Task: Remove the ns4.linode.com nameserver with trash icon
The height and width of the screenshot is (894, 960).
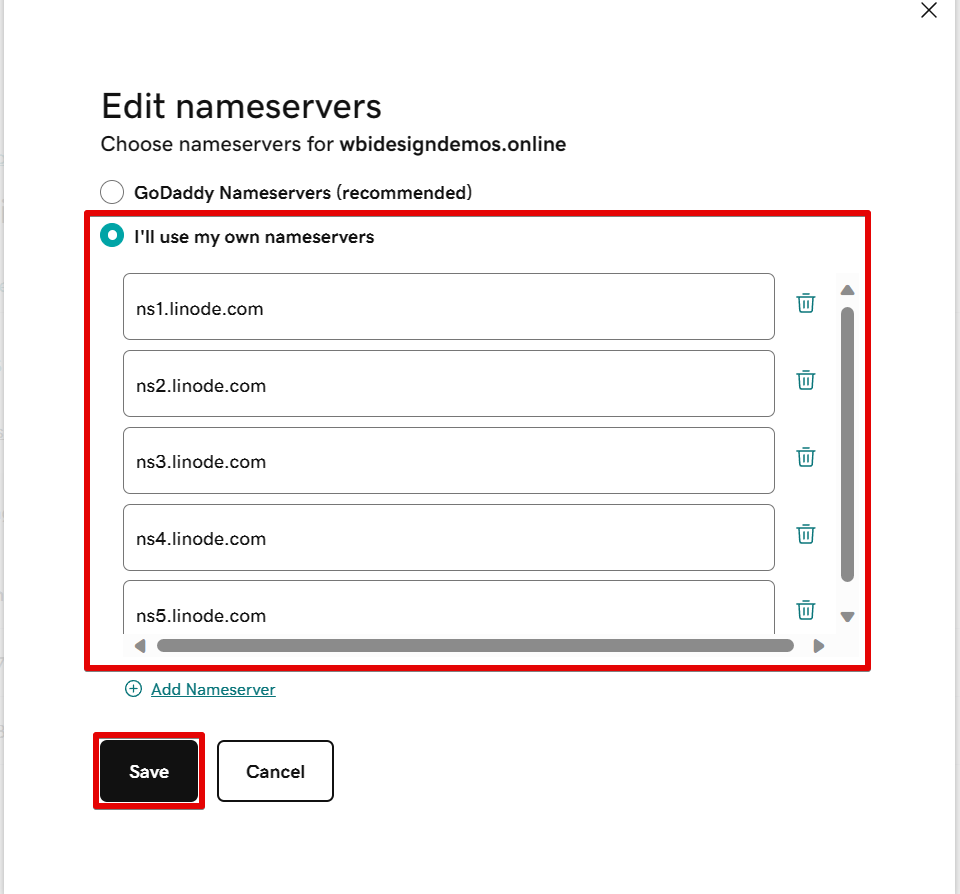Action: point(806,534)
